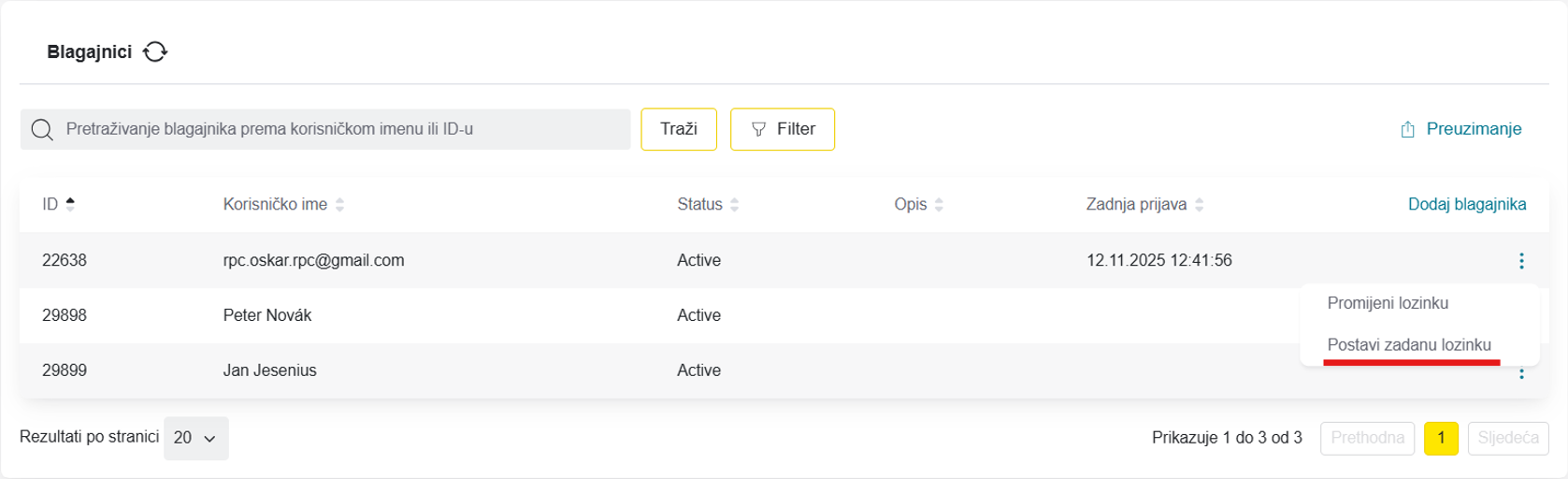This screenshot has height=479, width=1568.
Task: Choose Promijeni lozinku from the menu
Action: click(1388, 303)
